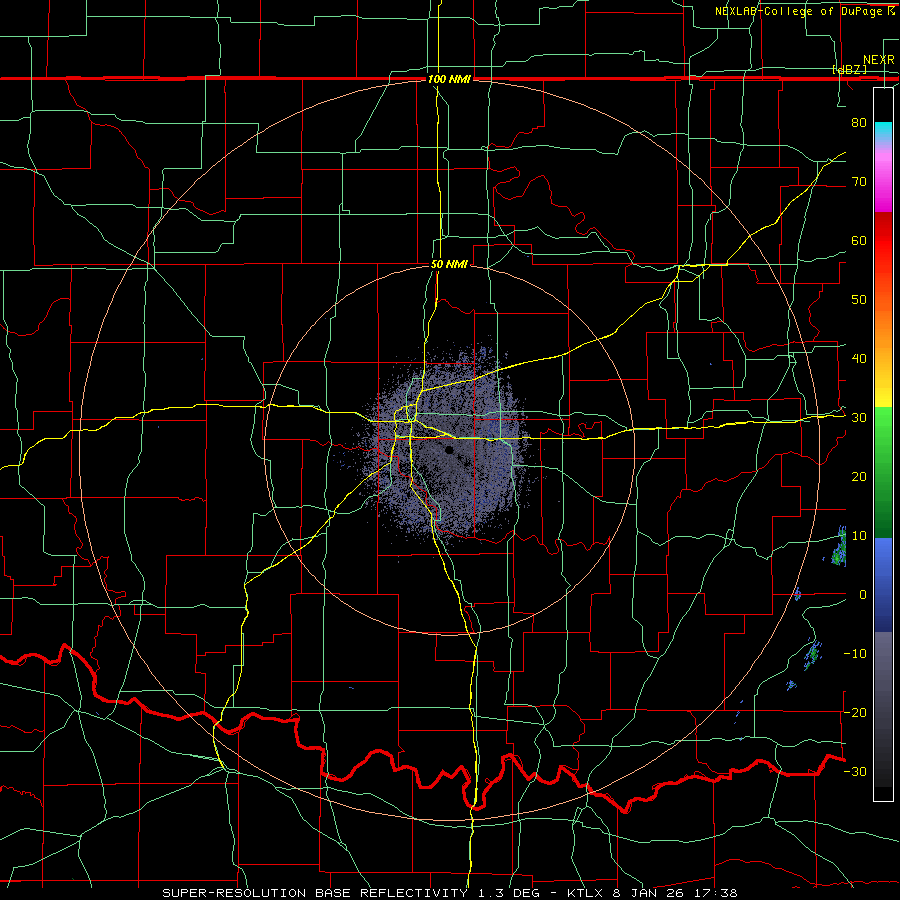Click the 70 value on the dBZ scale
900x900 pixels.
click(859, 182)
